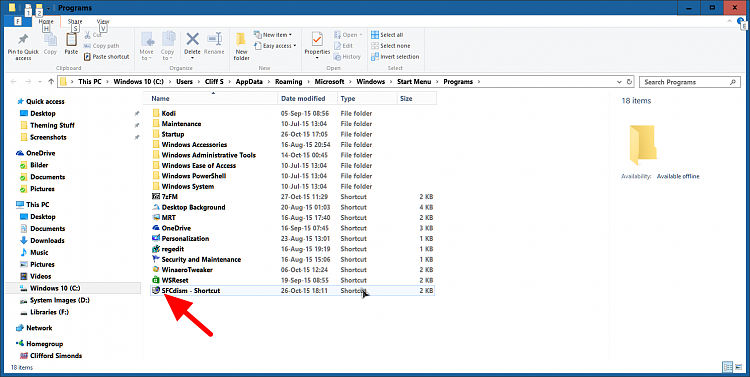The width and height of the screenshot is (750, 377).
Task: Click the Forward navigation arrow
Action: pyautogui.click(x=28, y=82)
